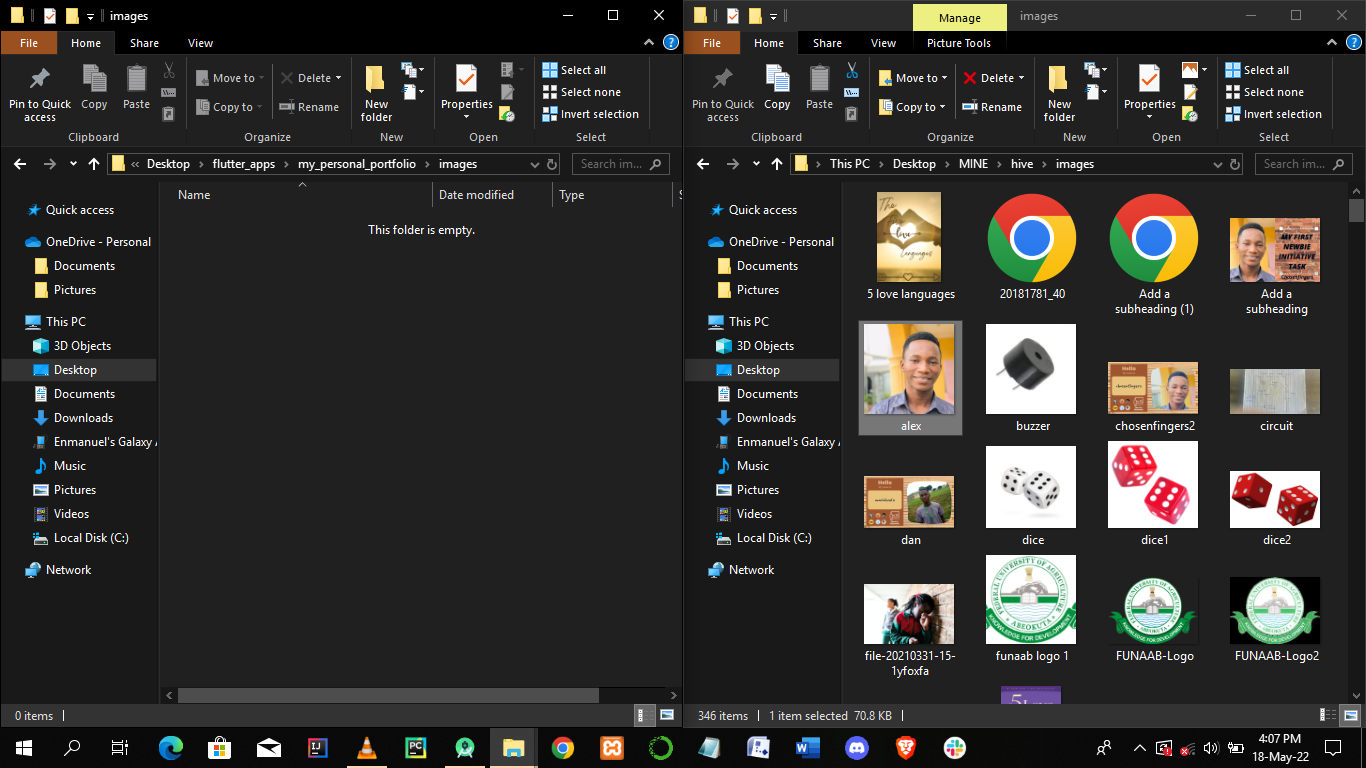
Task: Open recent locations dropdown in left window
Action: (73, 164)
